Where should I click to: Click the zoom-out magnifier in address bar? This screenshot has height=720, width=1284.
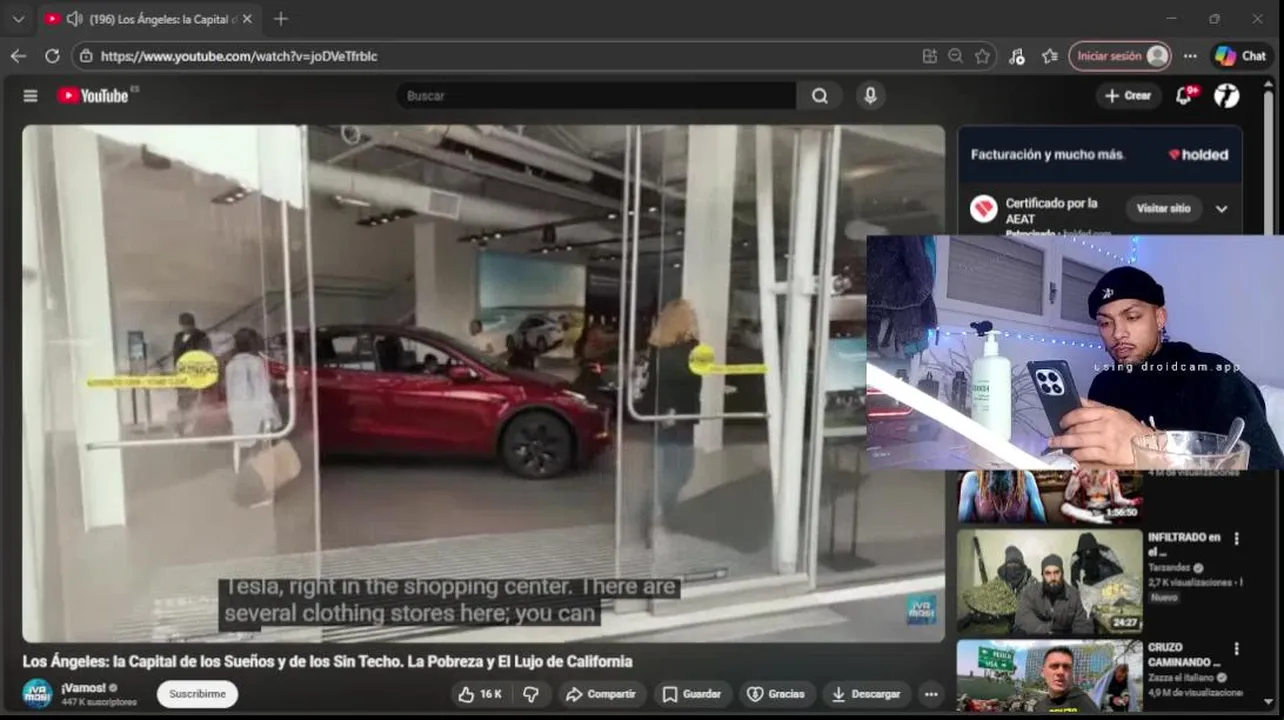pos(956,56)
